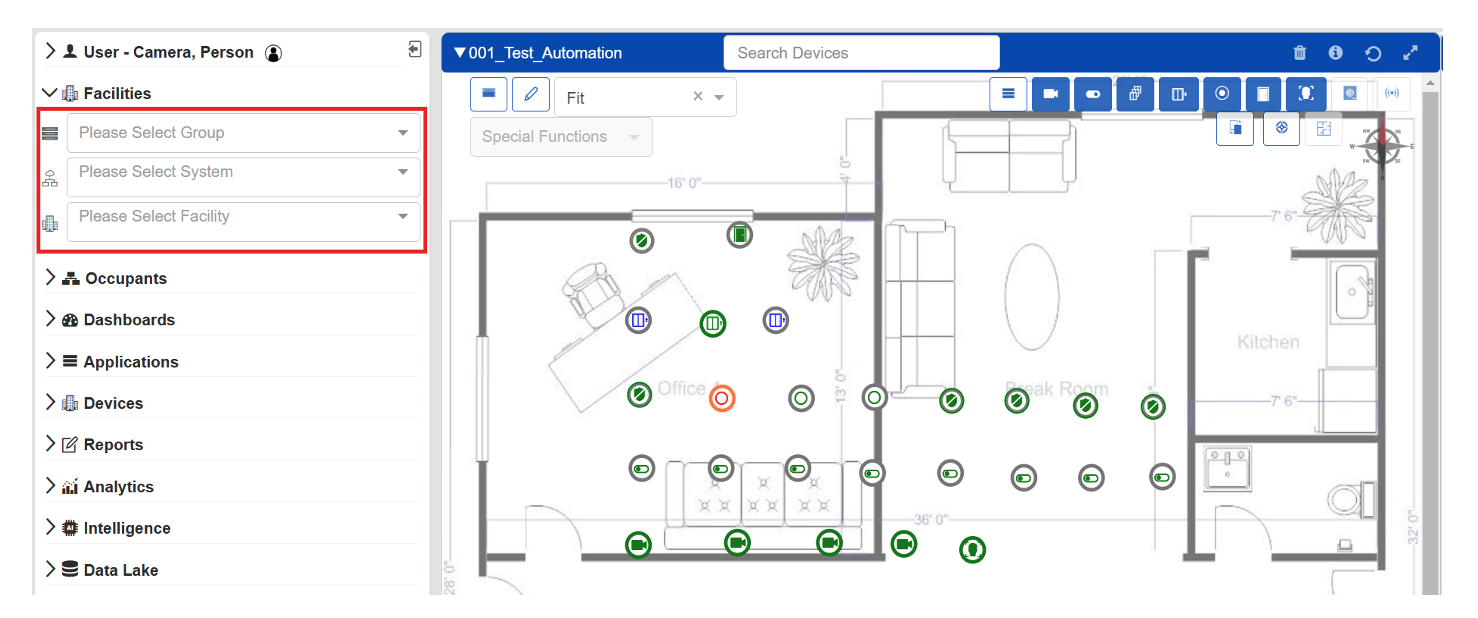Open the Fit zoom level dropdown

[x=719, y=98]
